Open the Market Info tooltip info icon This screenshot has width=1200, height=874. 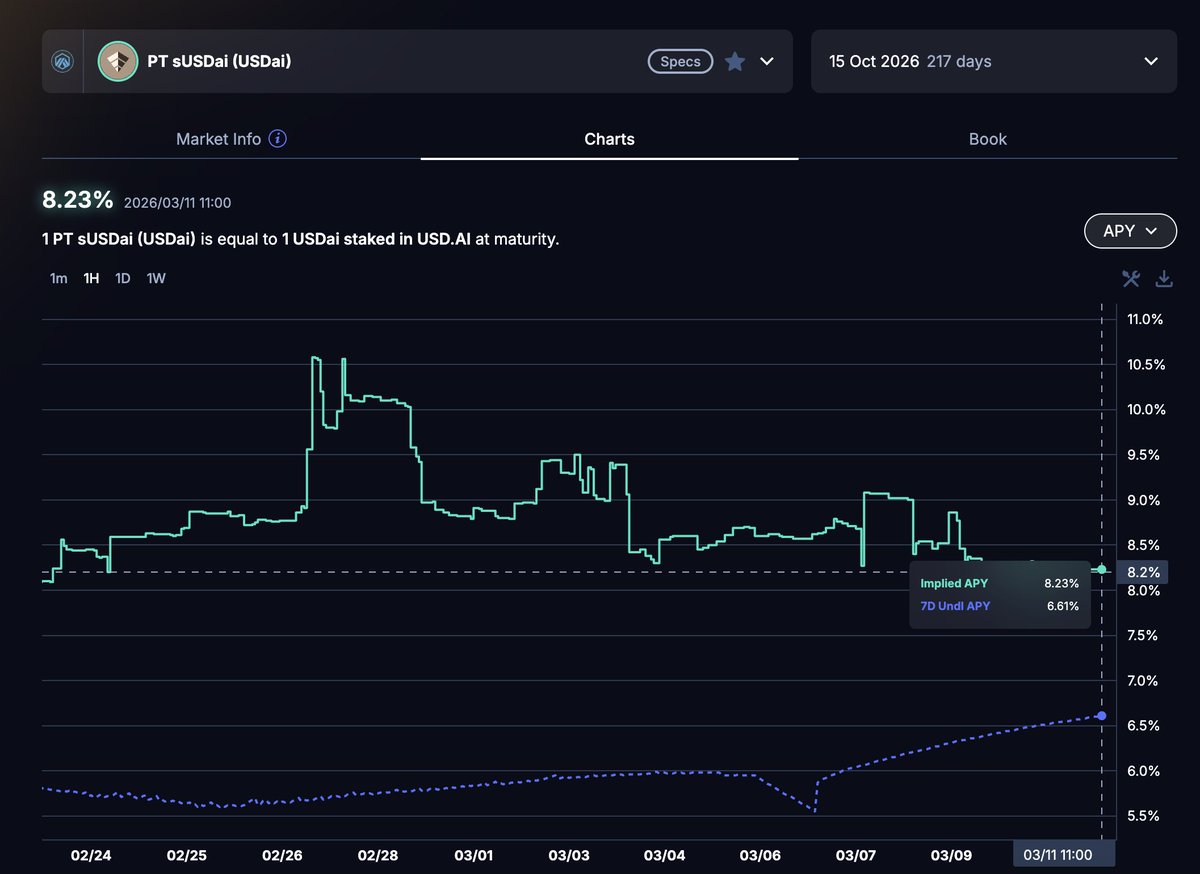pyautogui.click(x=278, y=139)
